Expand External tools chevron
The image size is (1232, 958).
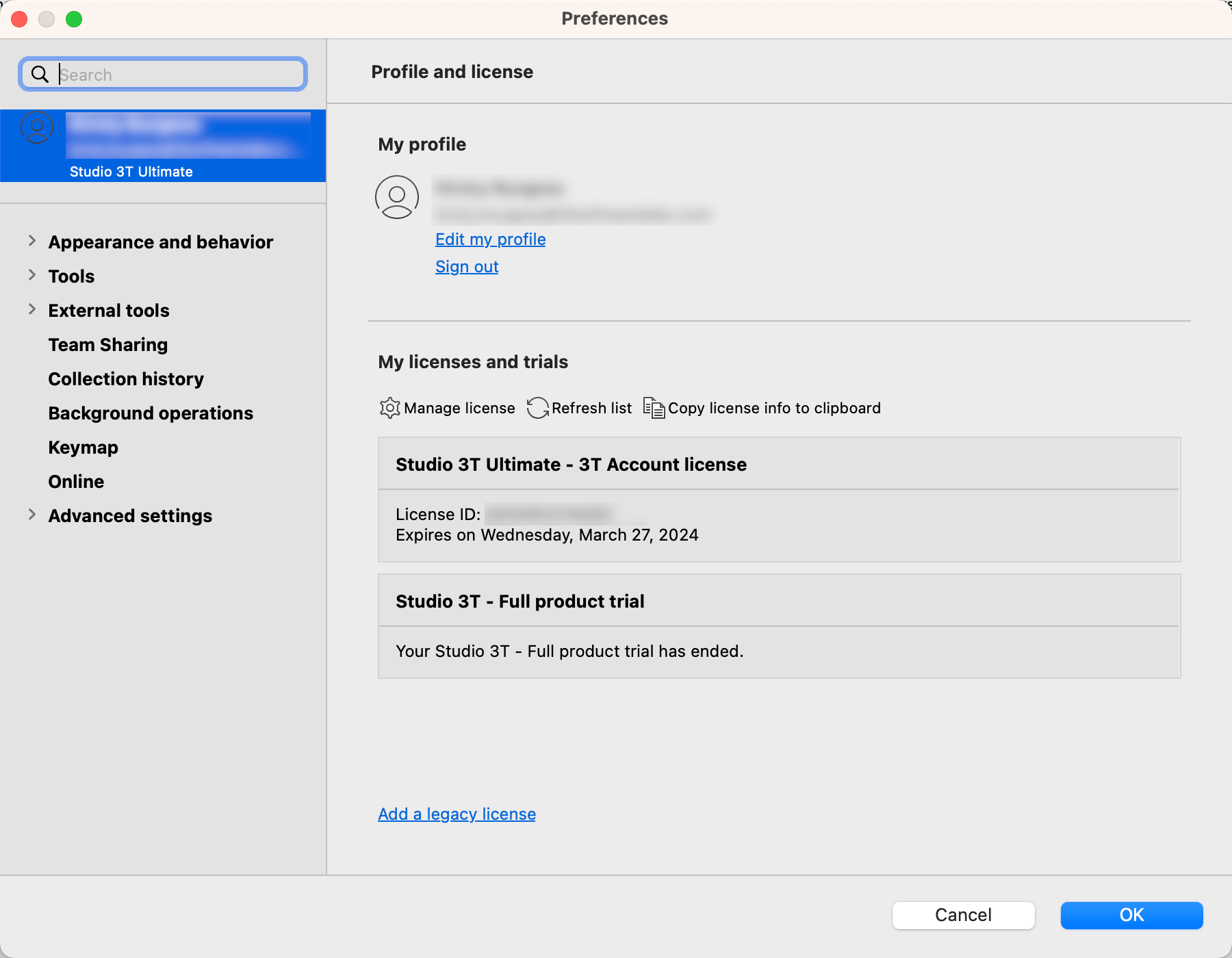coord(32,309)
